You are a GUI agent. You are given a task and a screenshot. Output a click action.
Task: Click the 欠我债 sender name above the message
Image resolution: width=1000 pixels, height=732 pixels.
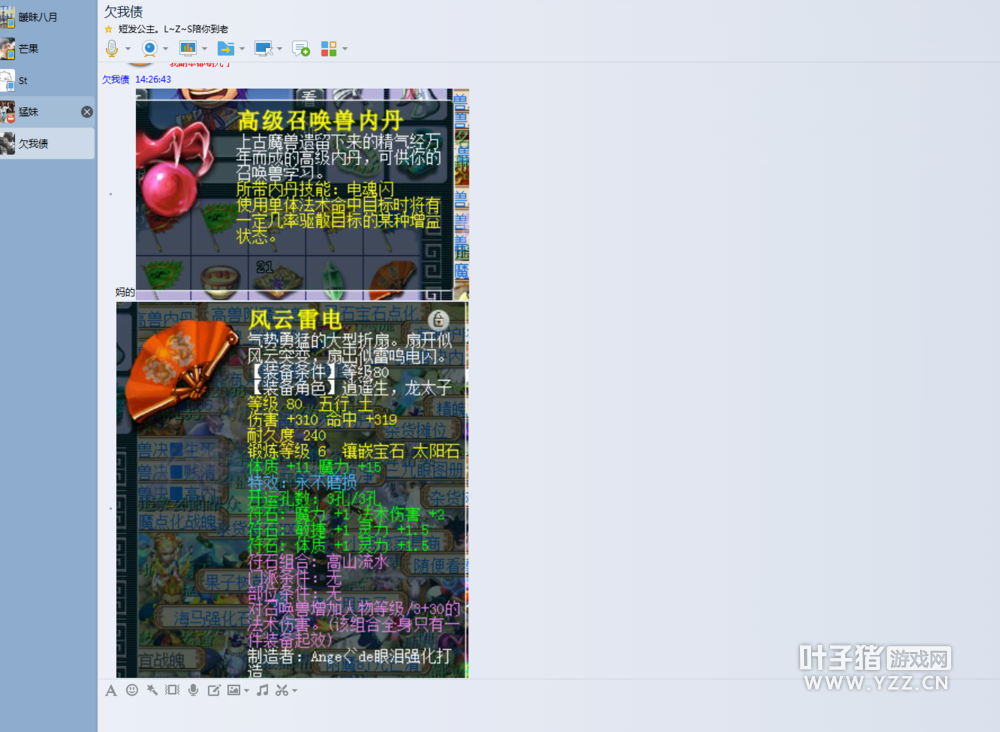point(115,80)
